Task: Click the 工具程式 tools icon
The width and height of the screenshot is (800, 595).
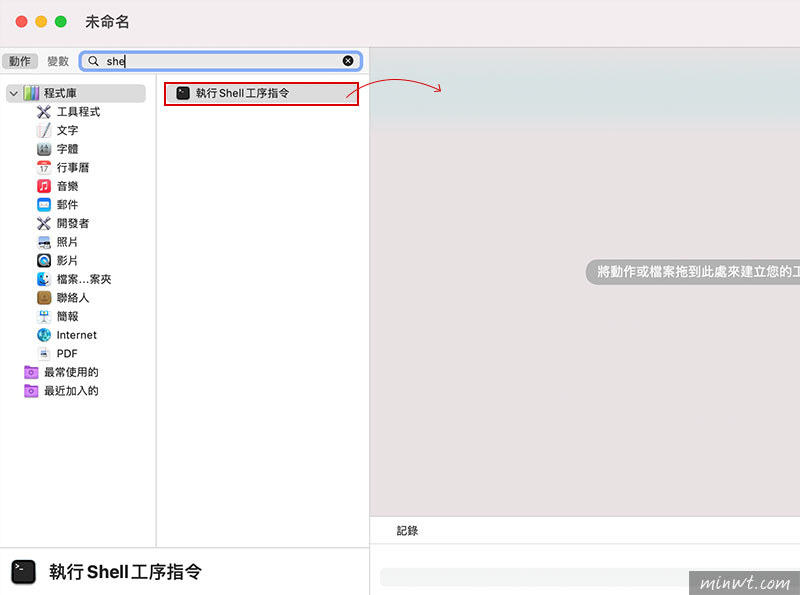Action: point(44,112)
